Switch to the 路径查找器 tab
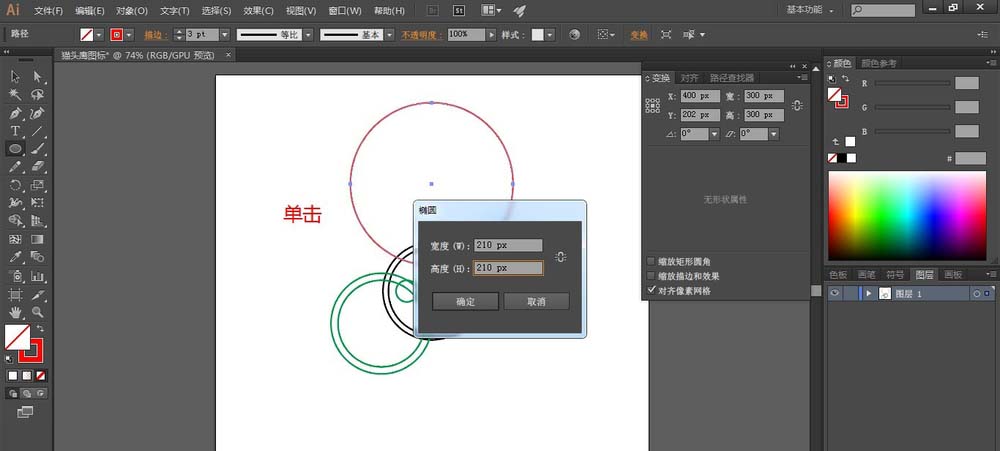The width and height of the screenshot is (1000, 451). point(732,78)
